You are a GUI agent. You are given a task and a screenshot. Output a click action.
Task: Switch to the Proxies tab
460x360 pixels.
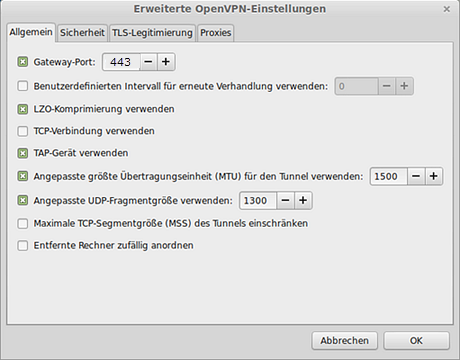point(215,33)
